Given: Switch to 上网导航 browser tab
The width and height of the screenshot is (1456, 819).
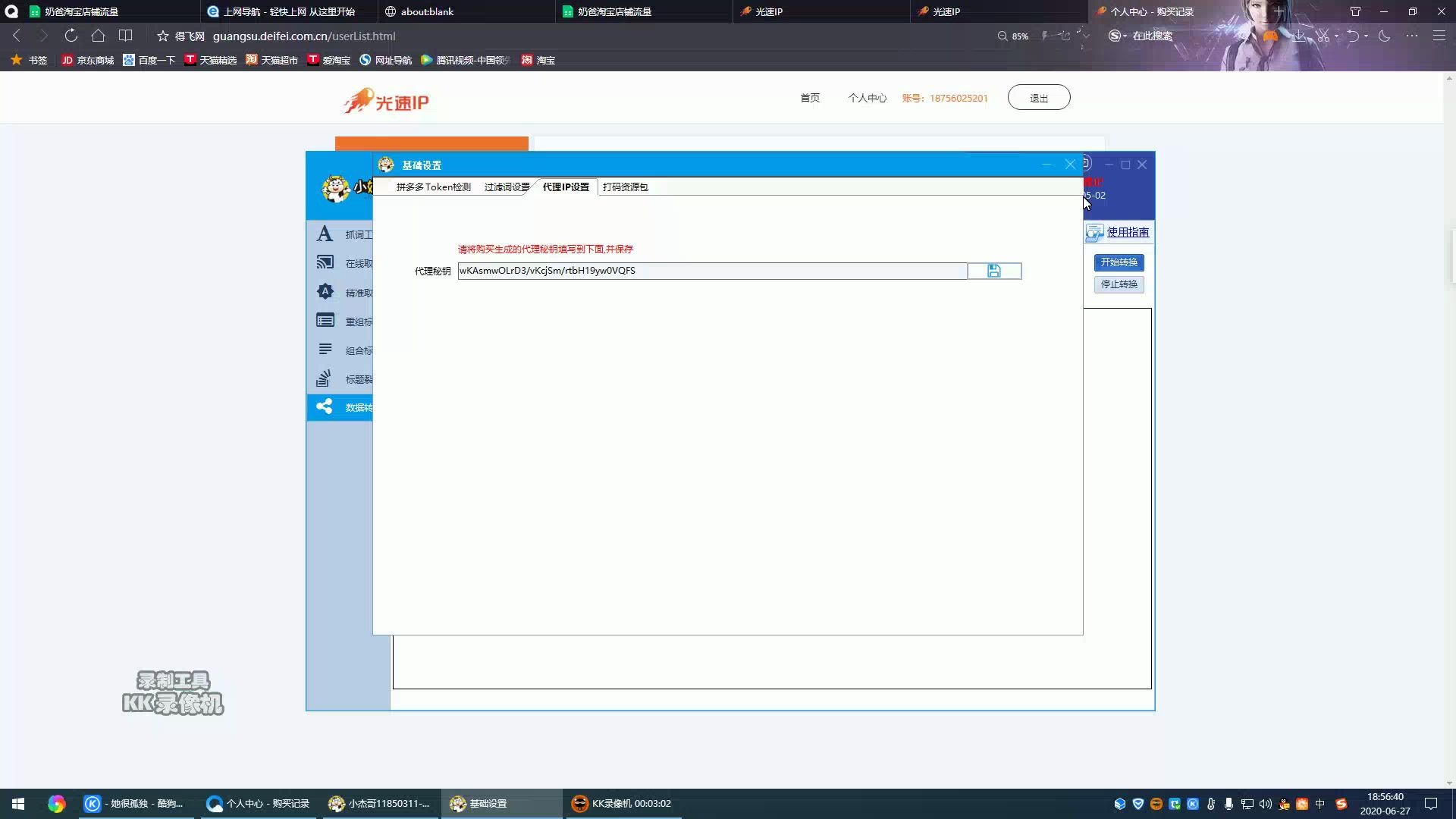Looking at the screenshot, I should pos(288,11).
